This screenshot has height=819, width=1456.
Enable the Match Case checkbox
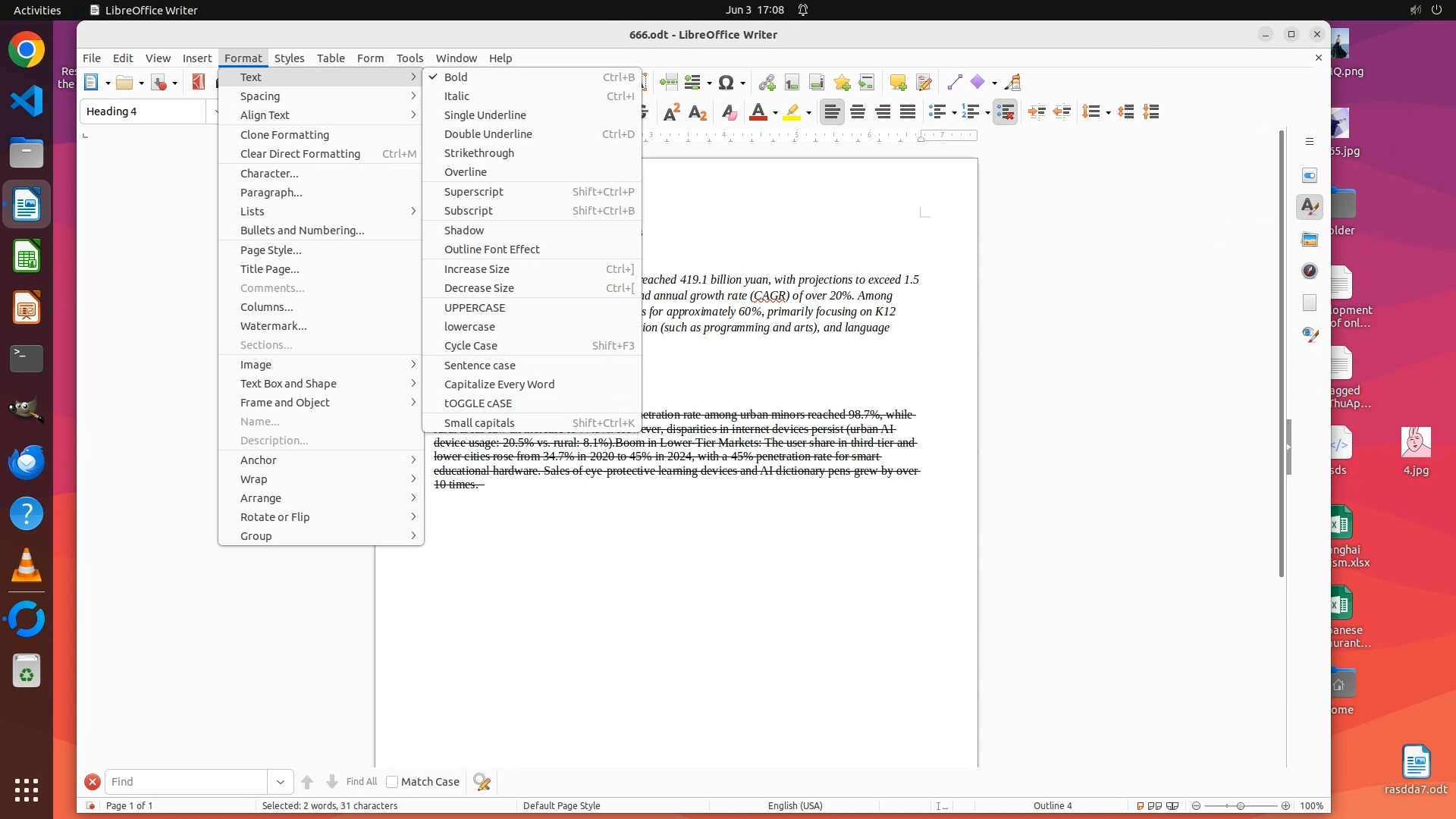(x=392, y=782)
